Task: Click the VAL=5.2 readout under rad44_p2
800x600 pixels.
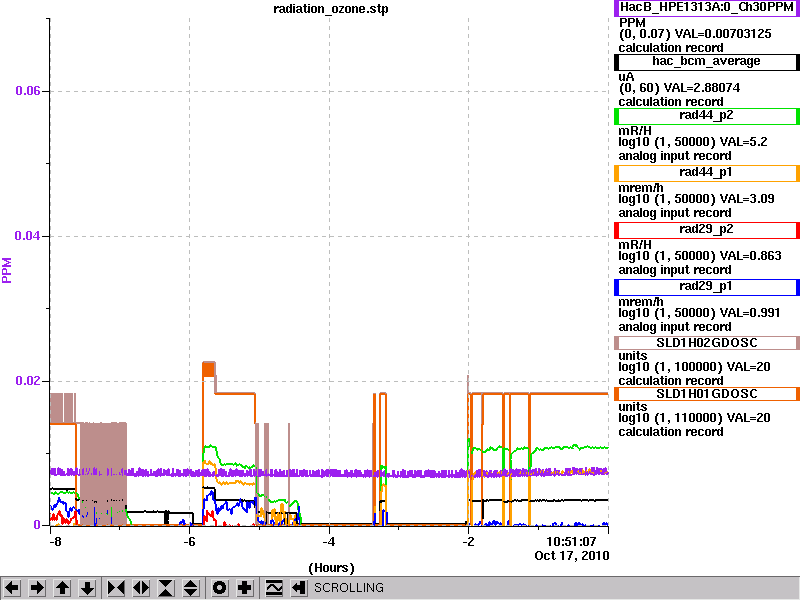Action: (x=743, y=142)
